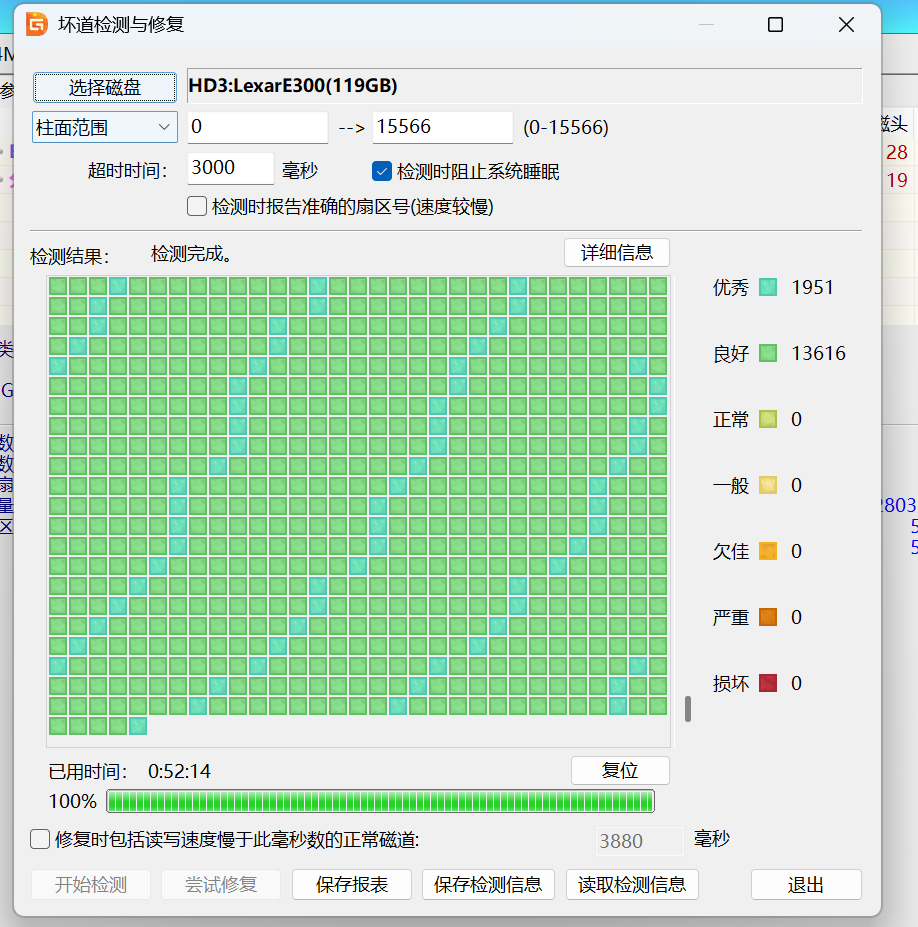Click 保存报表 to save the report
This screenshot has width=918, height=927.
coord(351,885)
